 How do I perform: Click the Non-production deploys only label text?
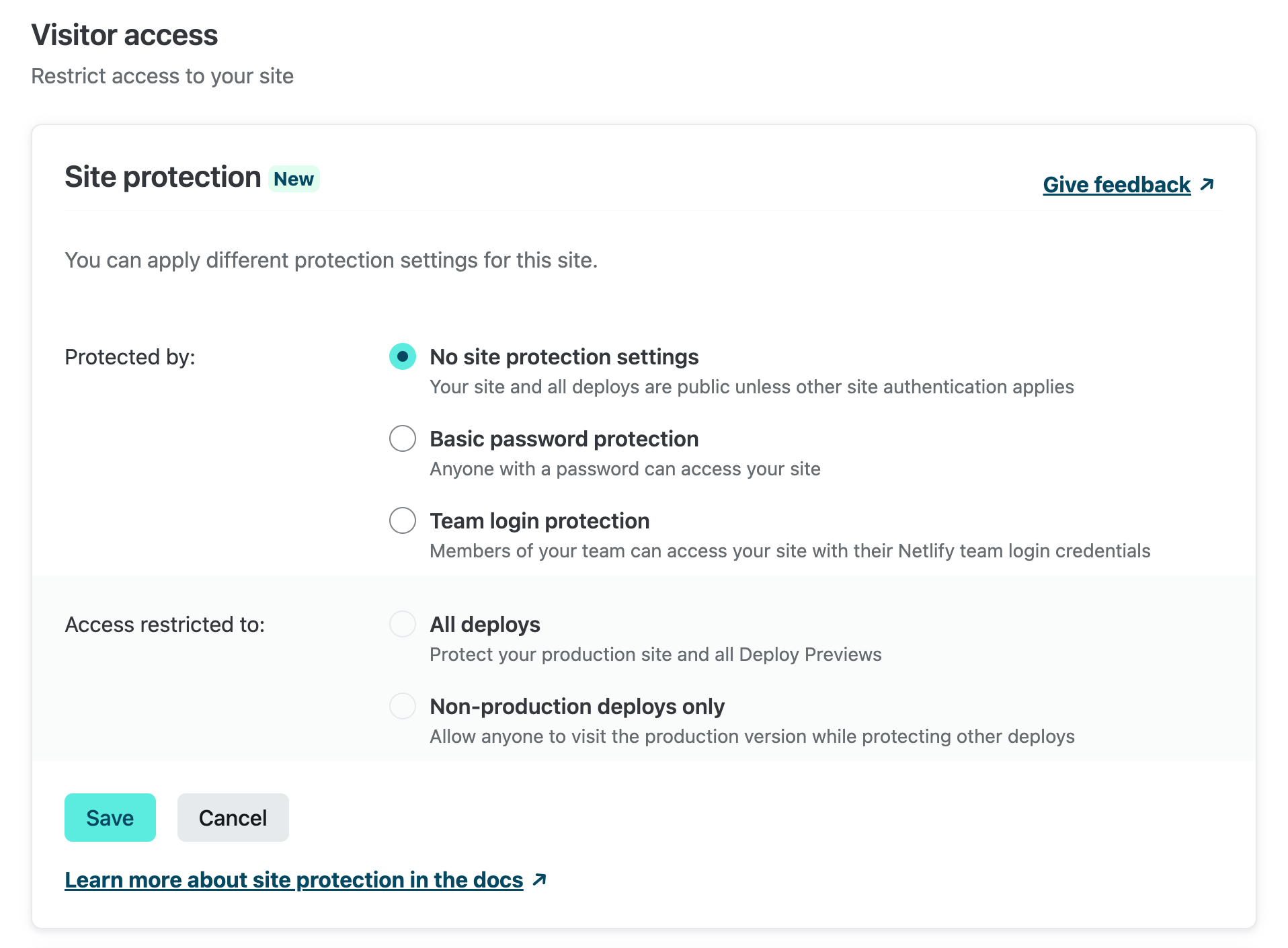(577, 706)
